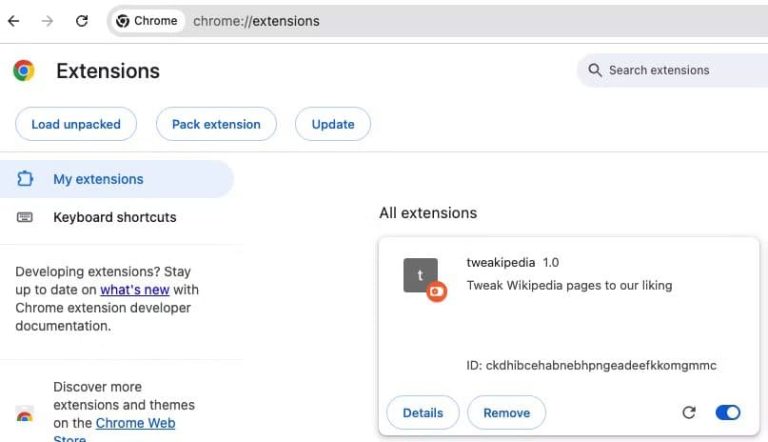The height and width of the screenshot is (442, 768).
Task: Reload the tweakipedia extension
Action: click(x=689, y=413)
